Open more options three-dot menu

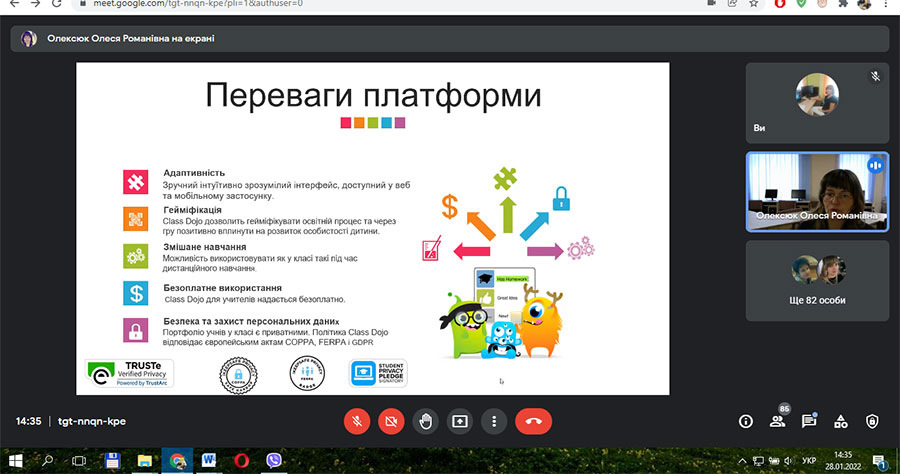click(x=494, y=421)
